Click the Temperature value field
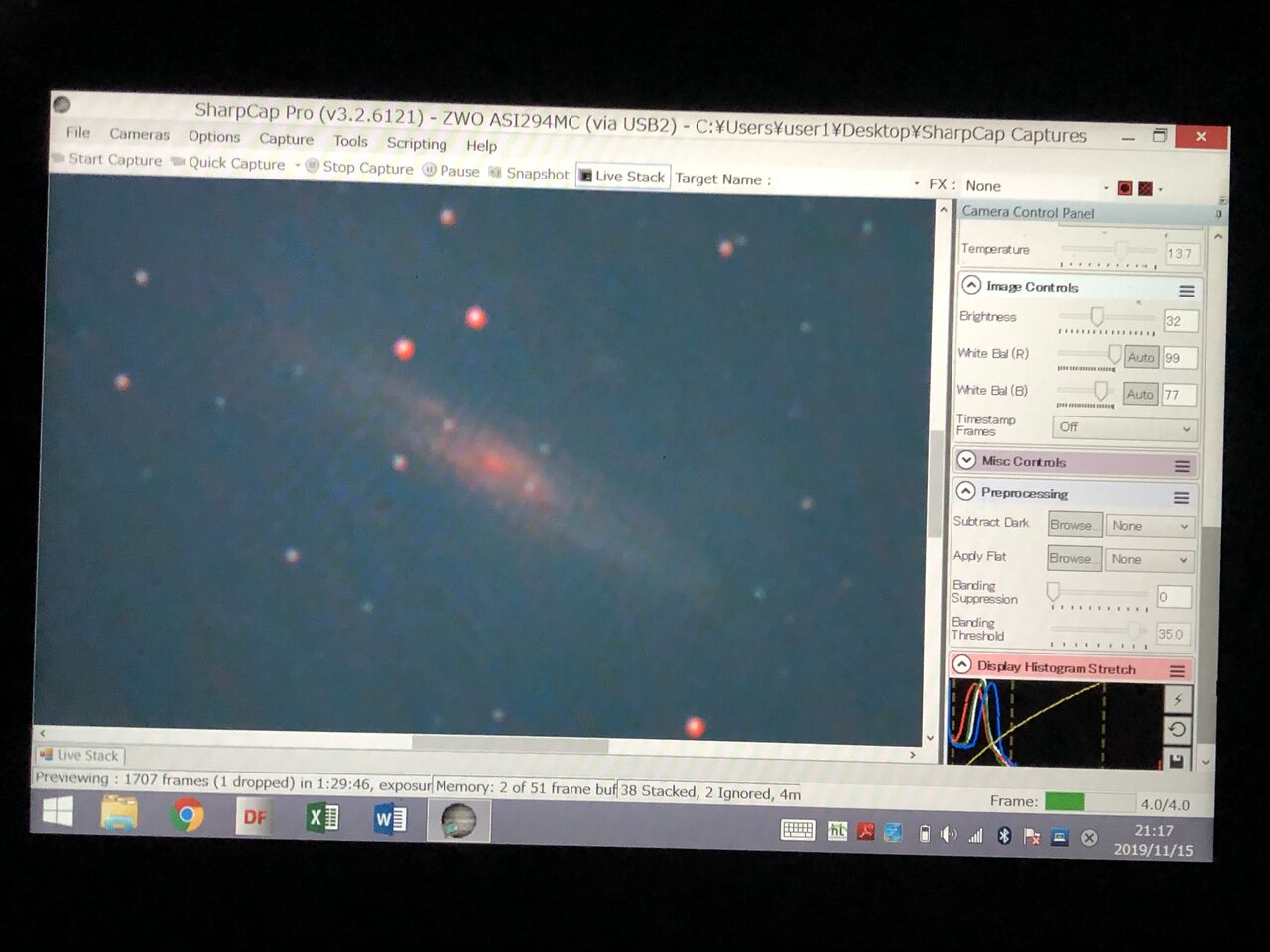The image size is (1270, 952). pyautogui.click(x=1181, y=253)
